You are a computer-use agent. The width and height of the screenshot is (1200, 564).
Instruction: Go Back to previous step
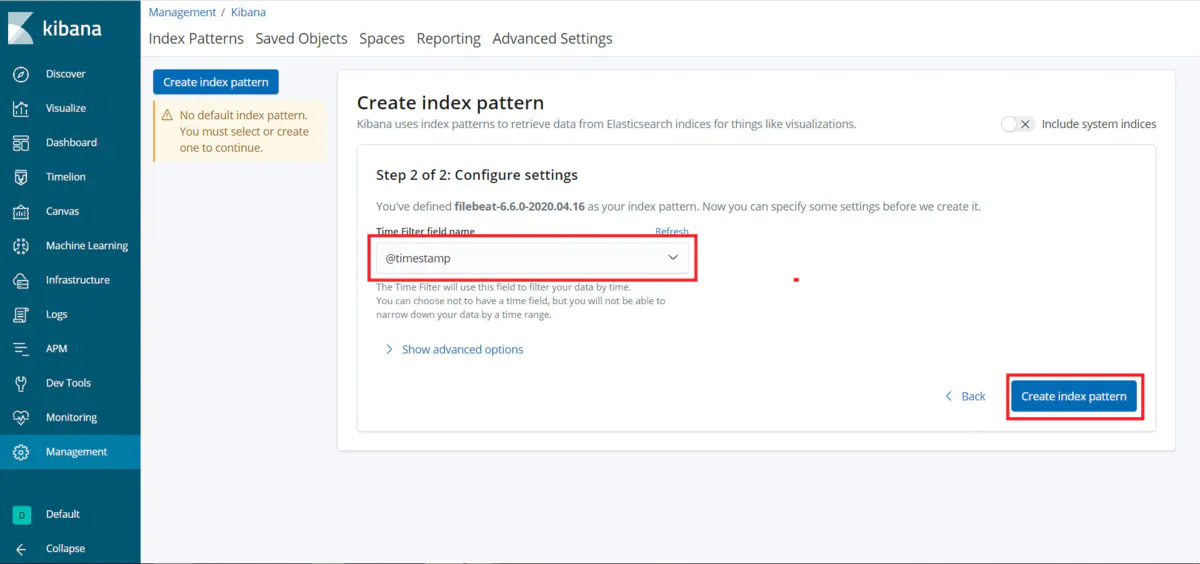point(965,396)
